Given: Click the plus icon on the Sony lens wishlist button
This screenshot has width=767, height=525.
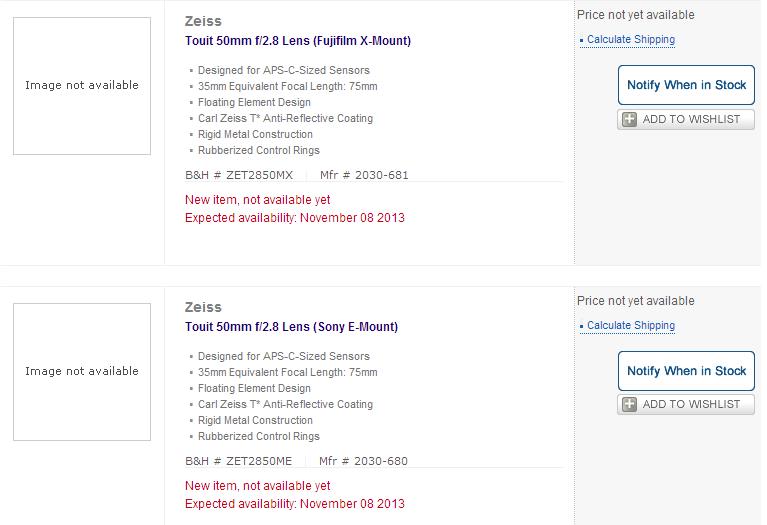Looking at the screenshot, I should pos(630,405).
